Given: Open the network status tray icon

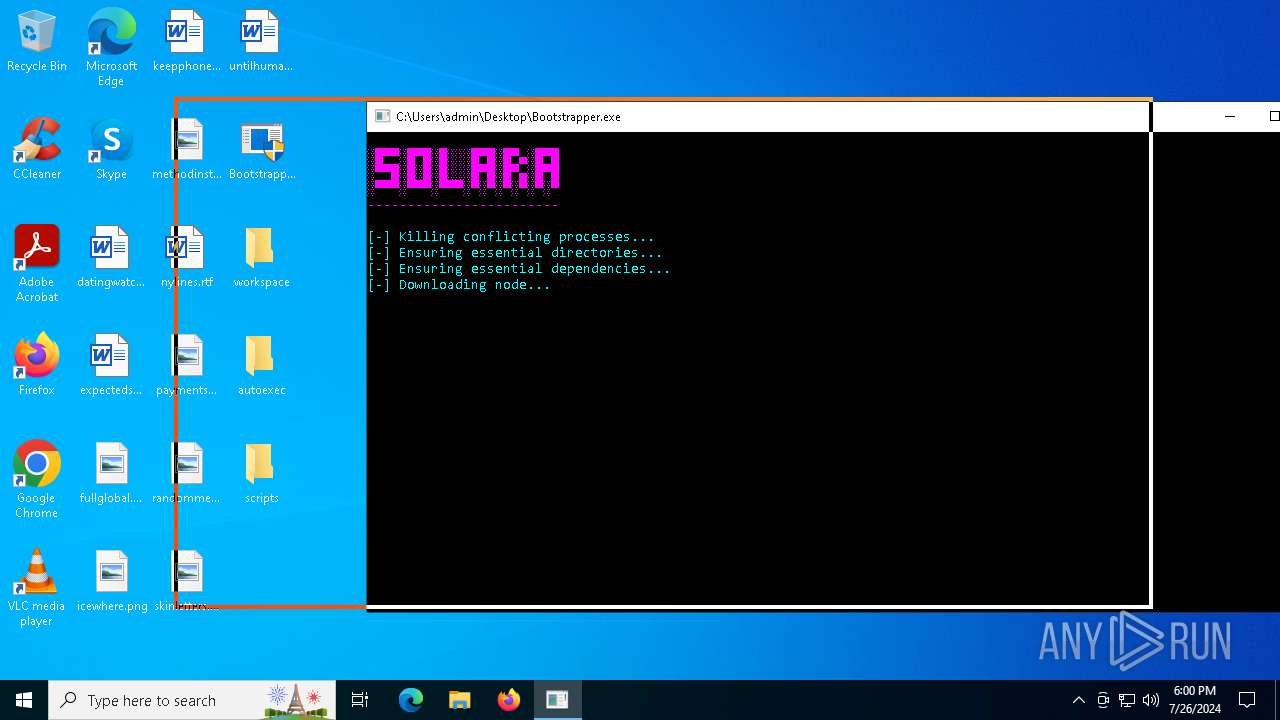Looking at the screenshot, I should tap(1127, 700).
